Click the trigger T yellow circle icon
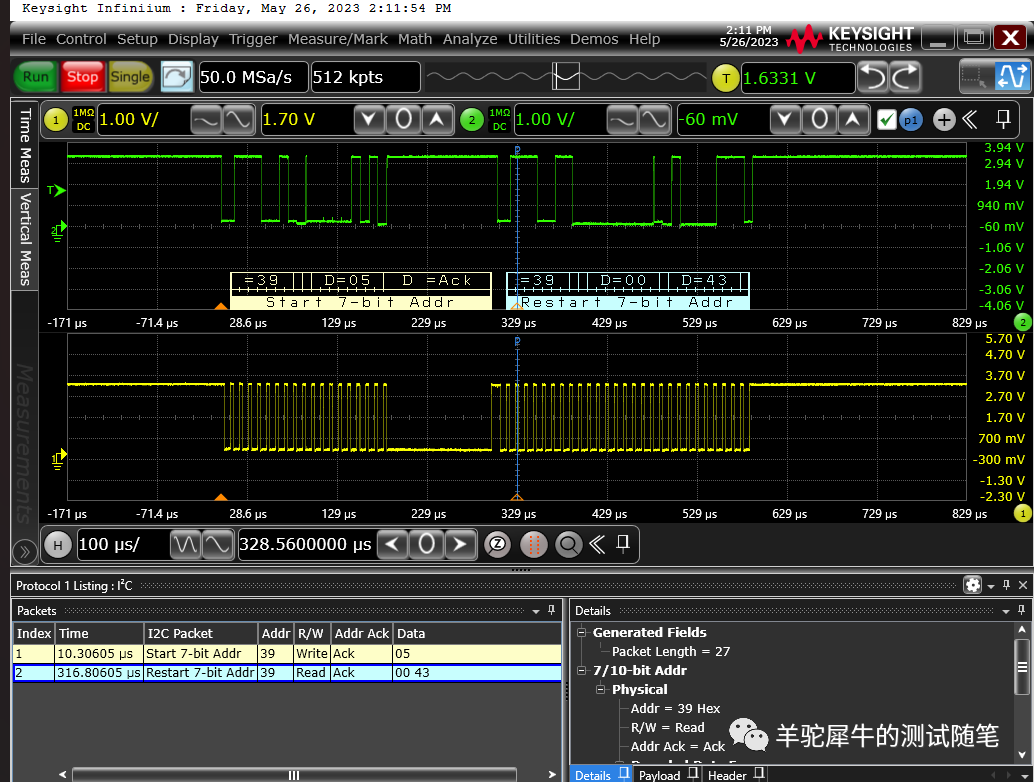This screenshot has height=782, width=1034. [x=724, y=78]
